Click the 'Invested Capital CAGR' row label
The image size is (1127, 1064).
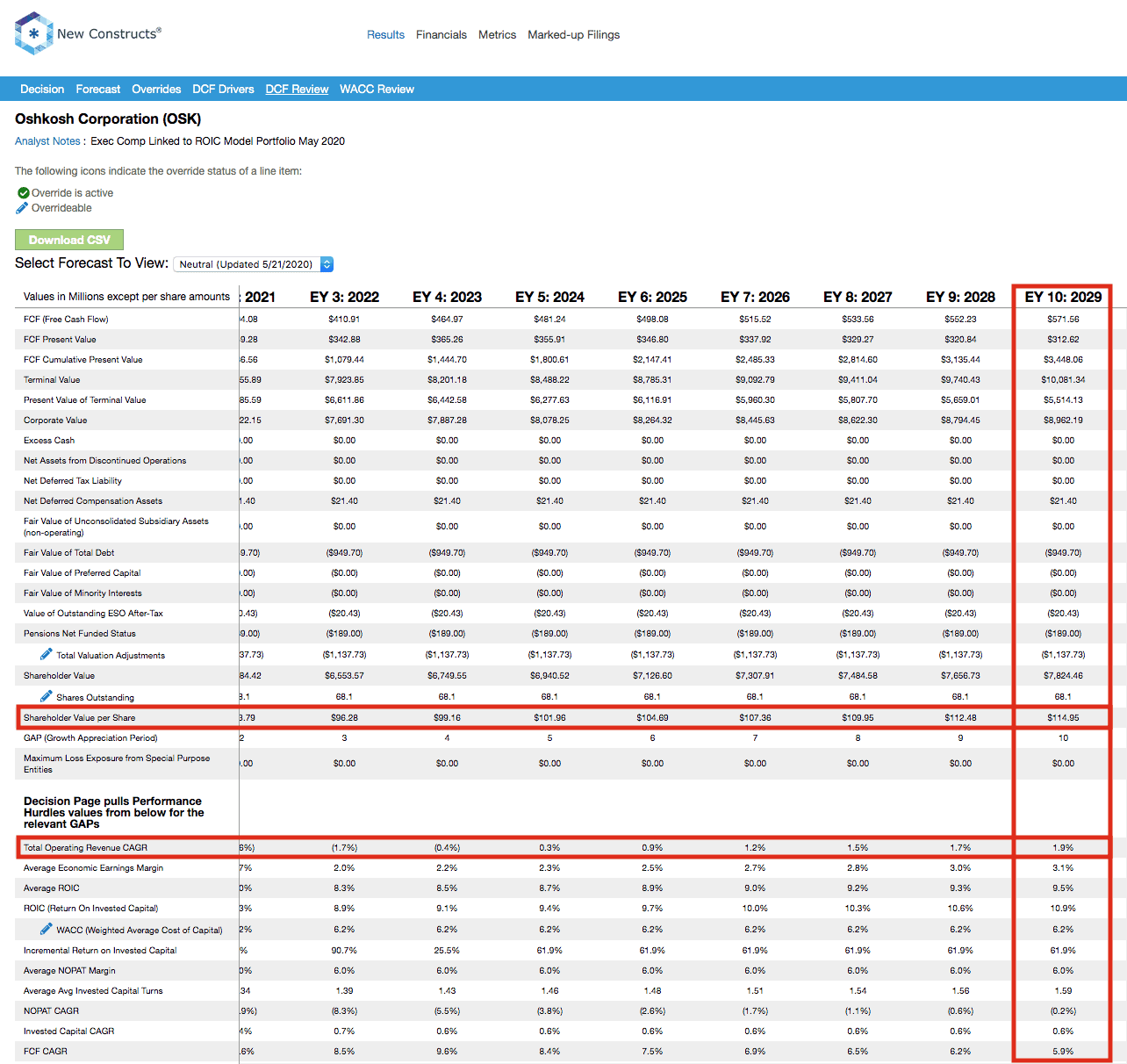coord(68,1032)
